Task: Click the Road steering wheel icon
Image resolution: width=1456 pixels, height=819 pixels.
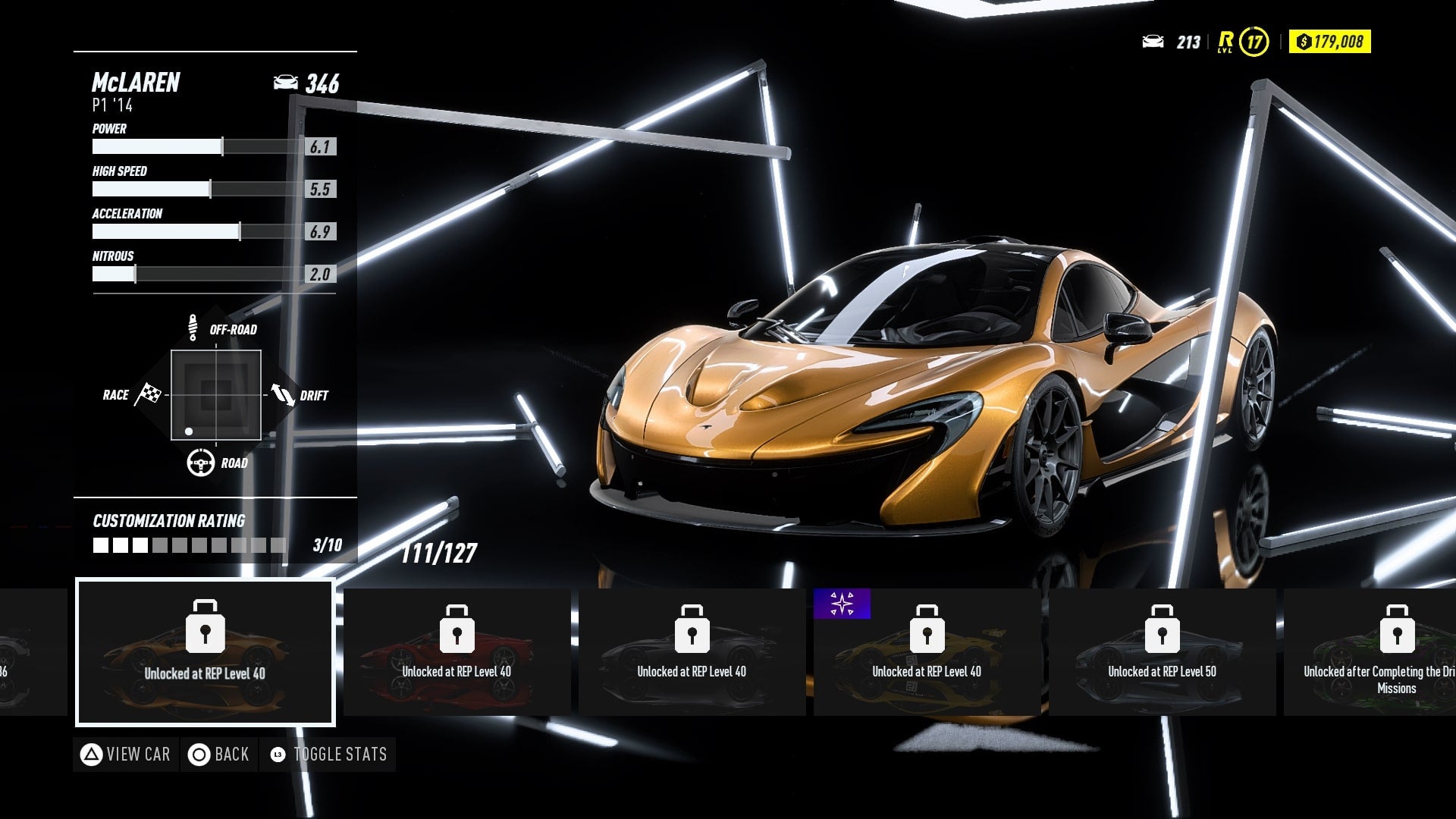Action: click(200, 462)
